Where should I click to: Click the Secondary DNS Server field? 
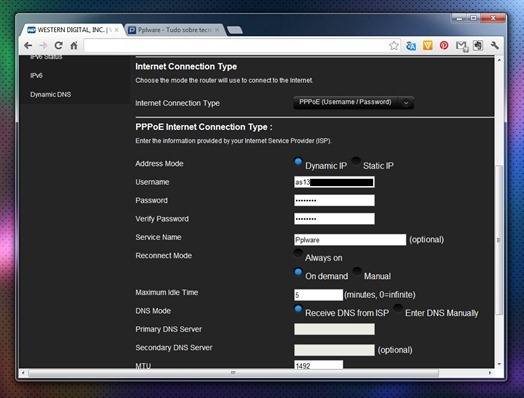(x=334, y=350)
